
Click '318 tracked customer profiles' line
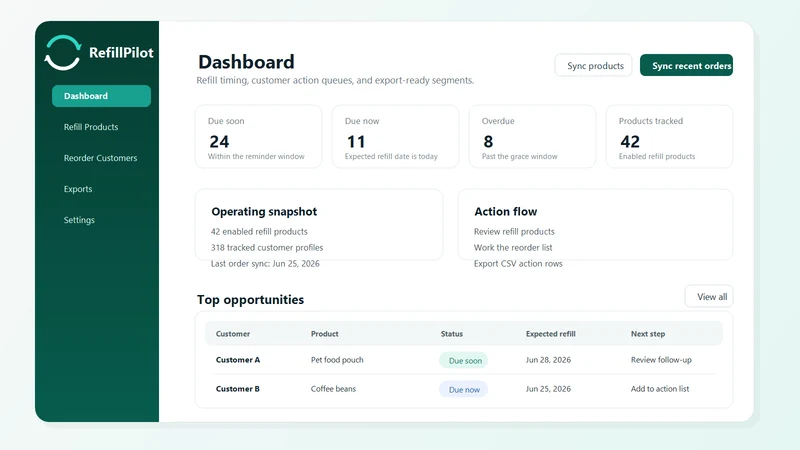click(x=267, y=247)
